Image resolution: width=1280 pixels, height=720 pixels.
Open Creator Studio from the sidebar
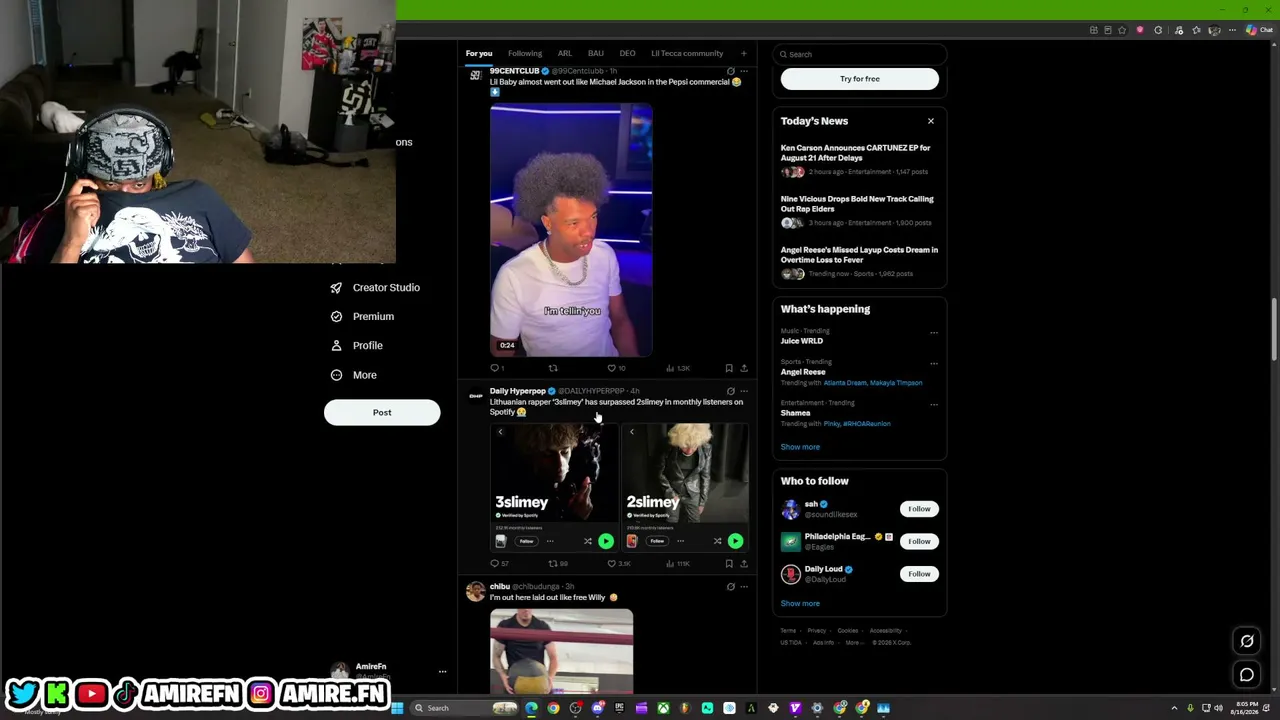click(375, 288)
